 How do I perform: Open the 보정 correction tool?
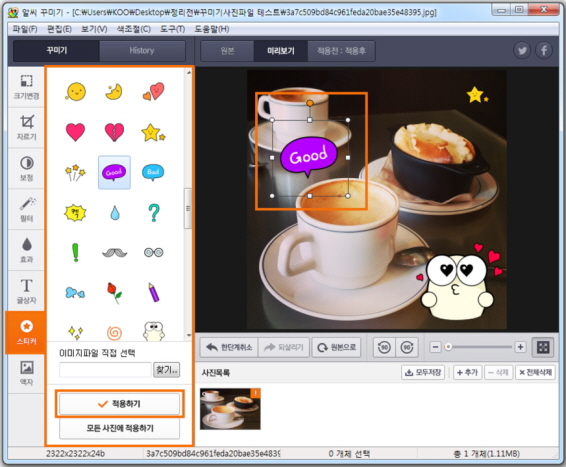26,168
